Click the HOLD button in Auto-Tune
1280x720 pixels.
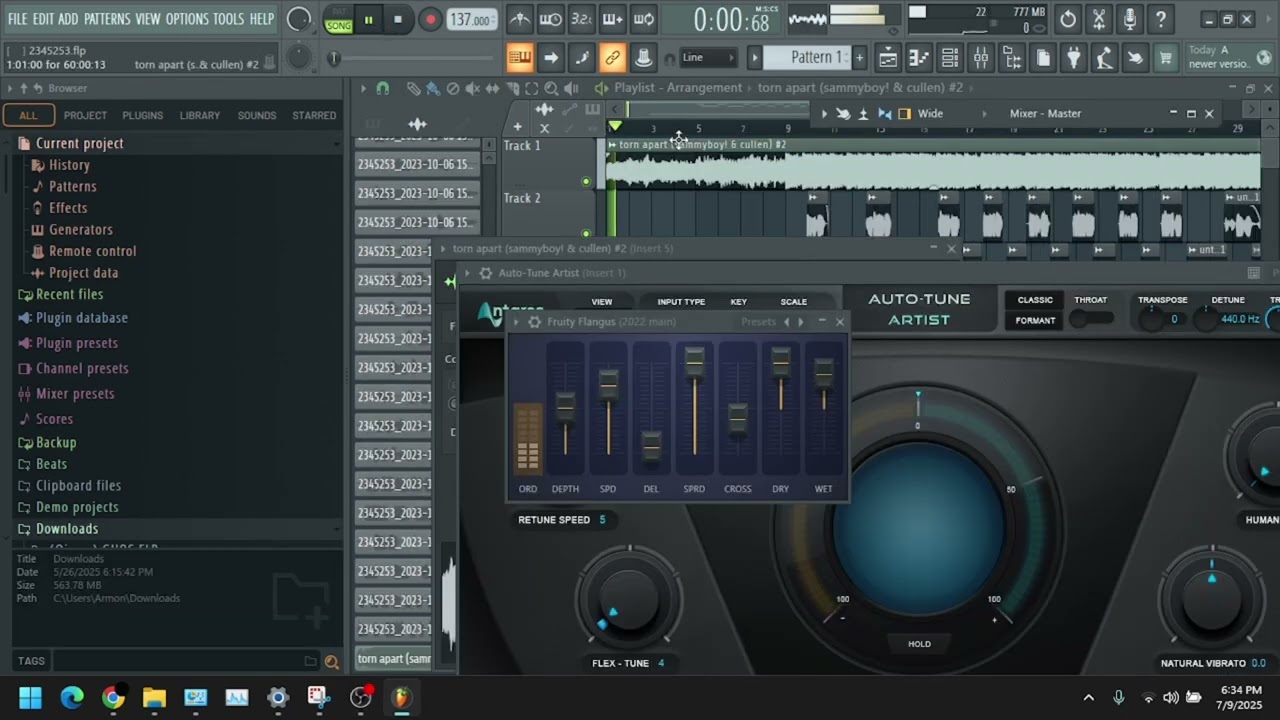[x=919, y=644]
